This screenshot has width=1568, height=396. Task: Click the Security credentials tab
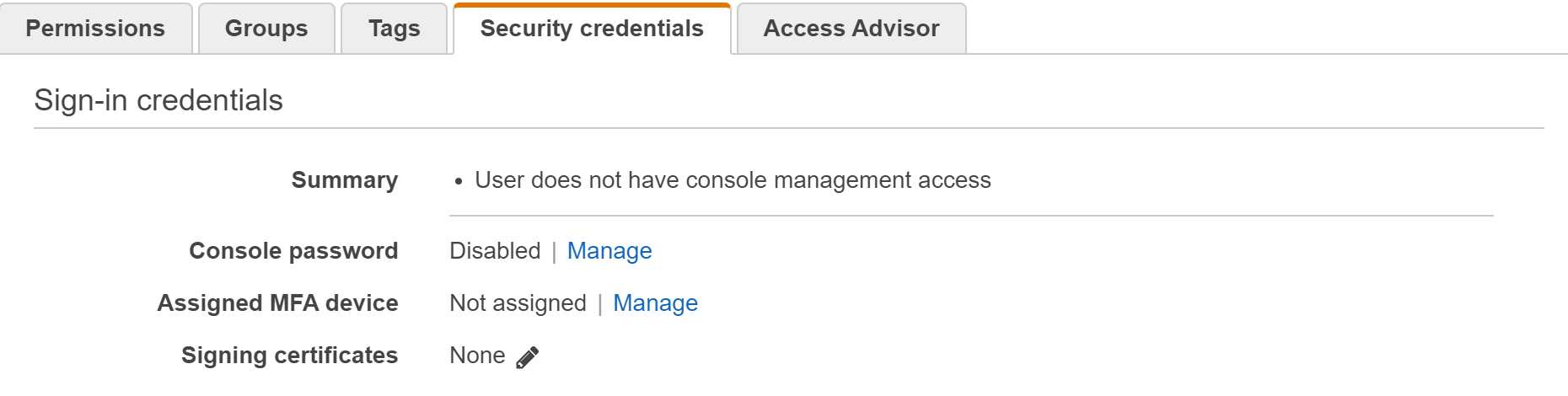(592, 29)
